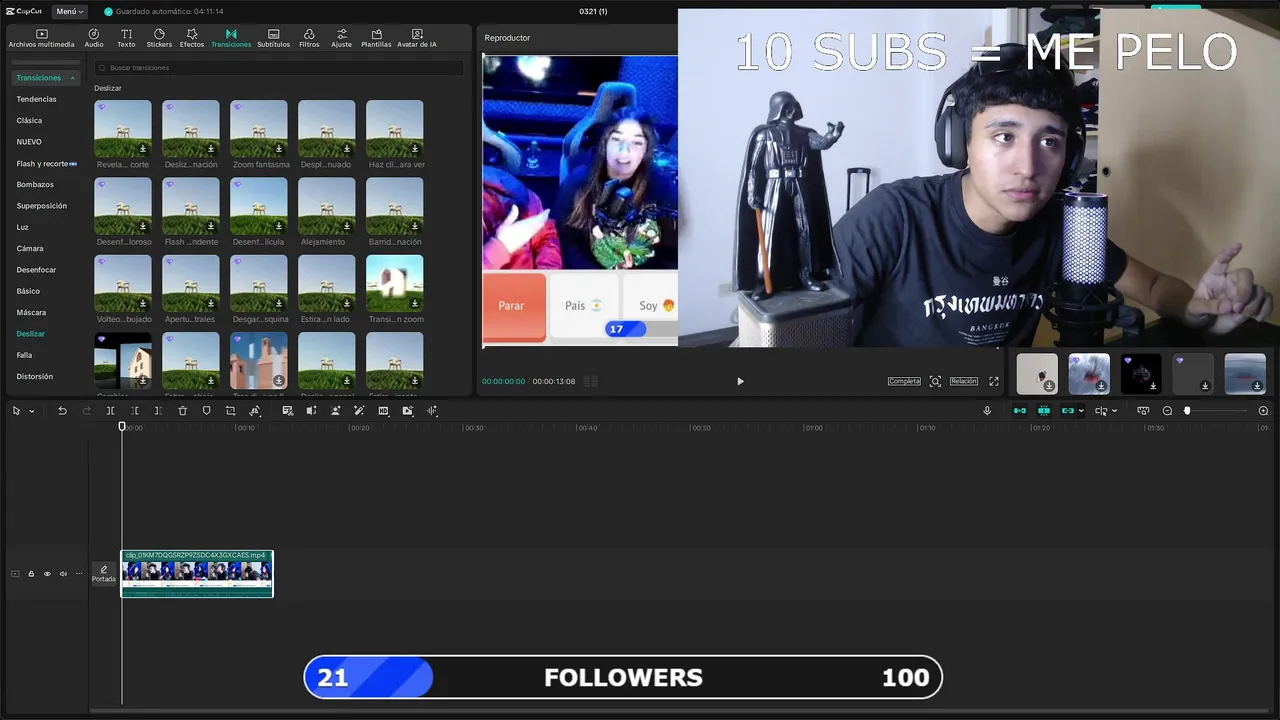
Task: Switch to the Audio tab
Action: click(94, 38)
